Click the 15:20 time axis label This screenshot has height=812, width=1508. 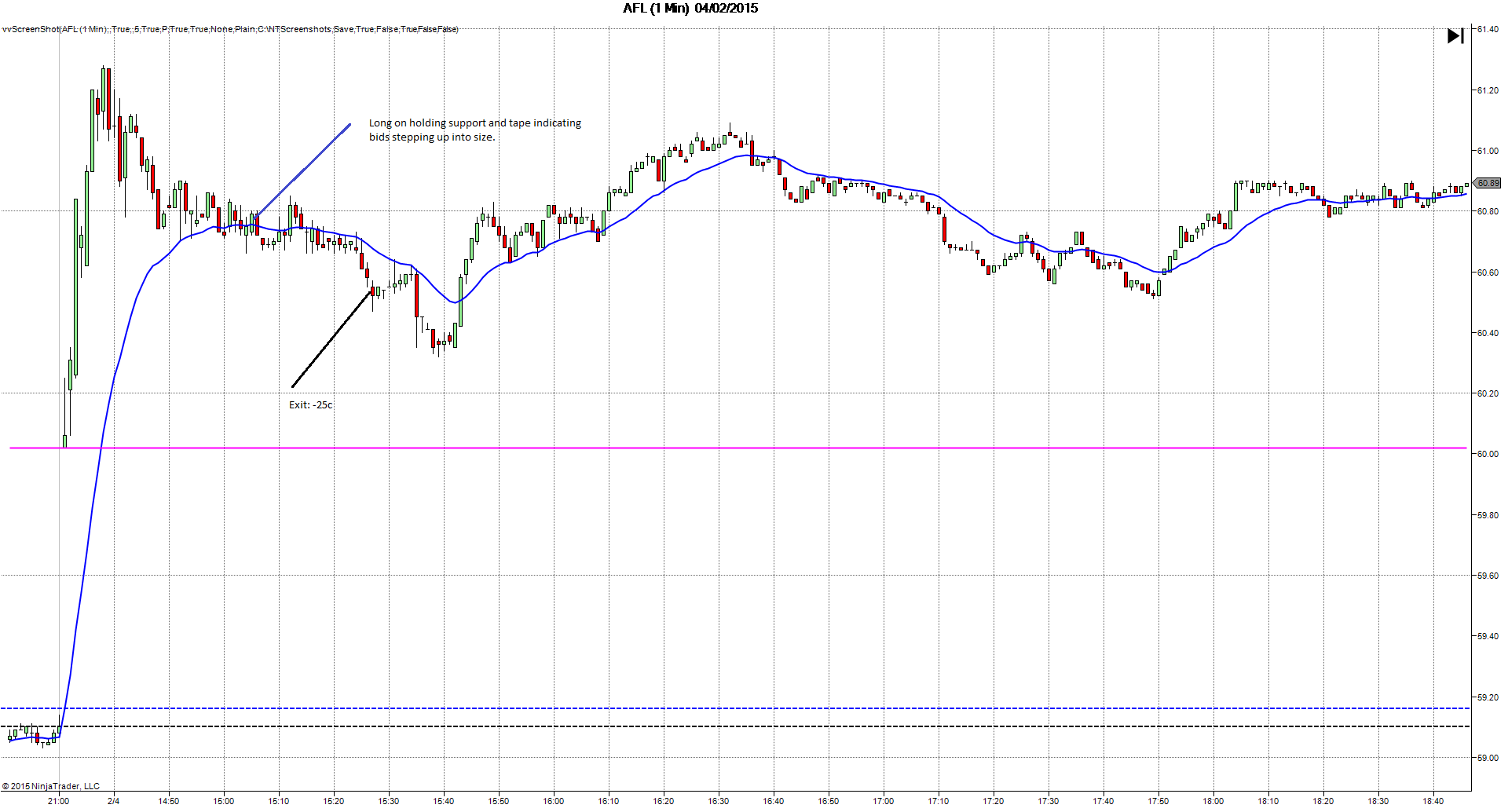[x=334, y=801]
